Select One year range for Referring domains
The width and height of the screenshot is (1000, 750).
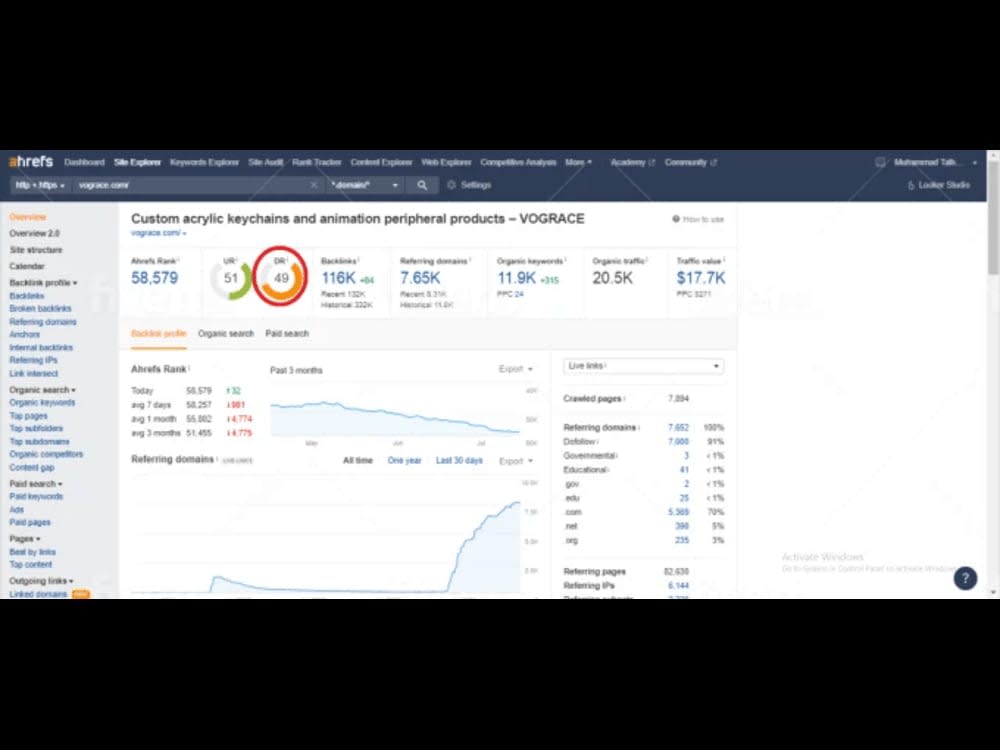pos(404,460)
